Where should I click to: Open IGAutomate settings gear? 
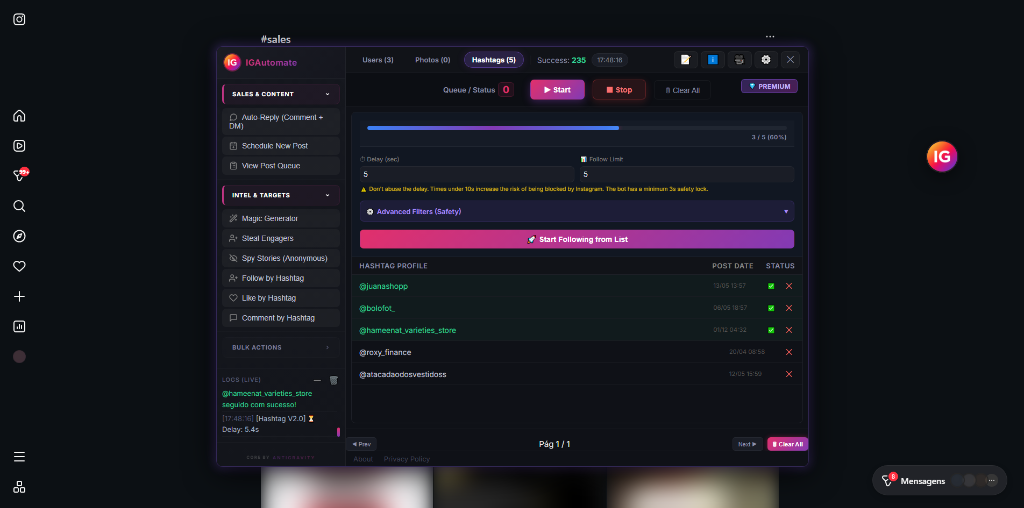point(766,59)
